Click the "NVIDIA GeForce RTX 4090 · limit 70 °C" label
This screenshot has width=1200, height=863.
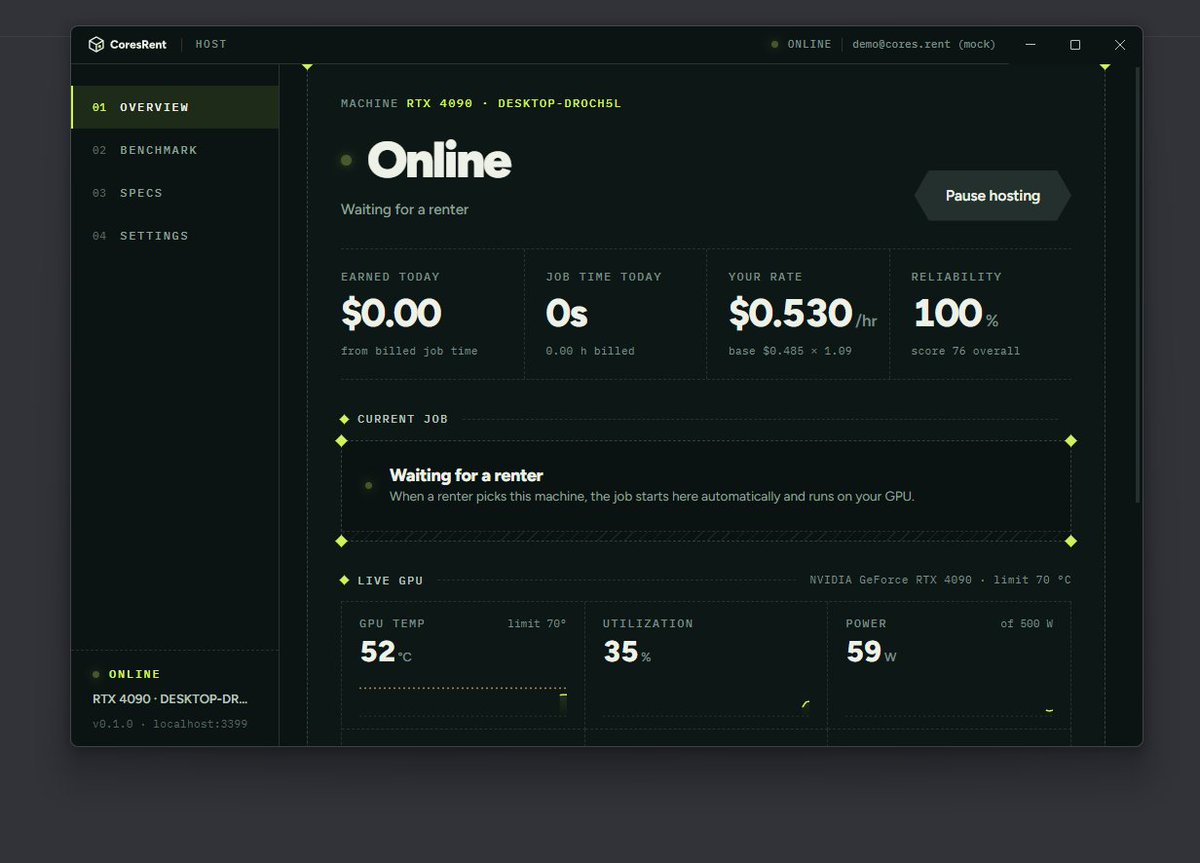pyautogui.click(x=940, y=580)
